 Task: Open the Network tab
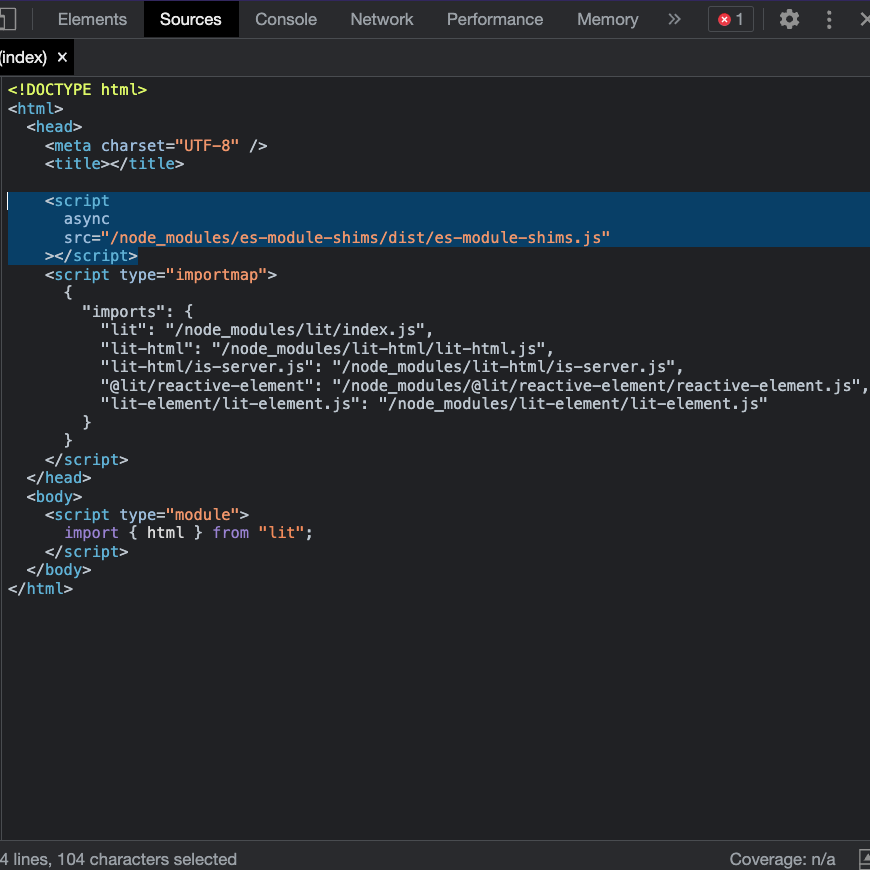click(x=382, y=19)
